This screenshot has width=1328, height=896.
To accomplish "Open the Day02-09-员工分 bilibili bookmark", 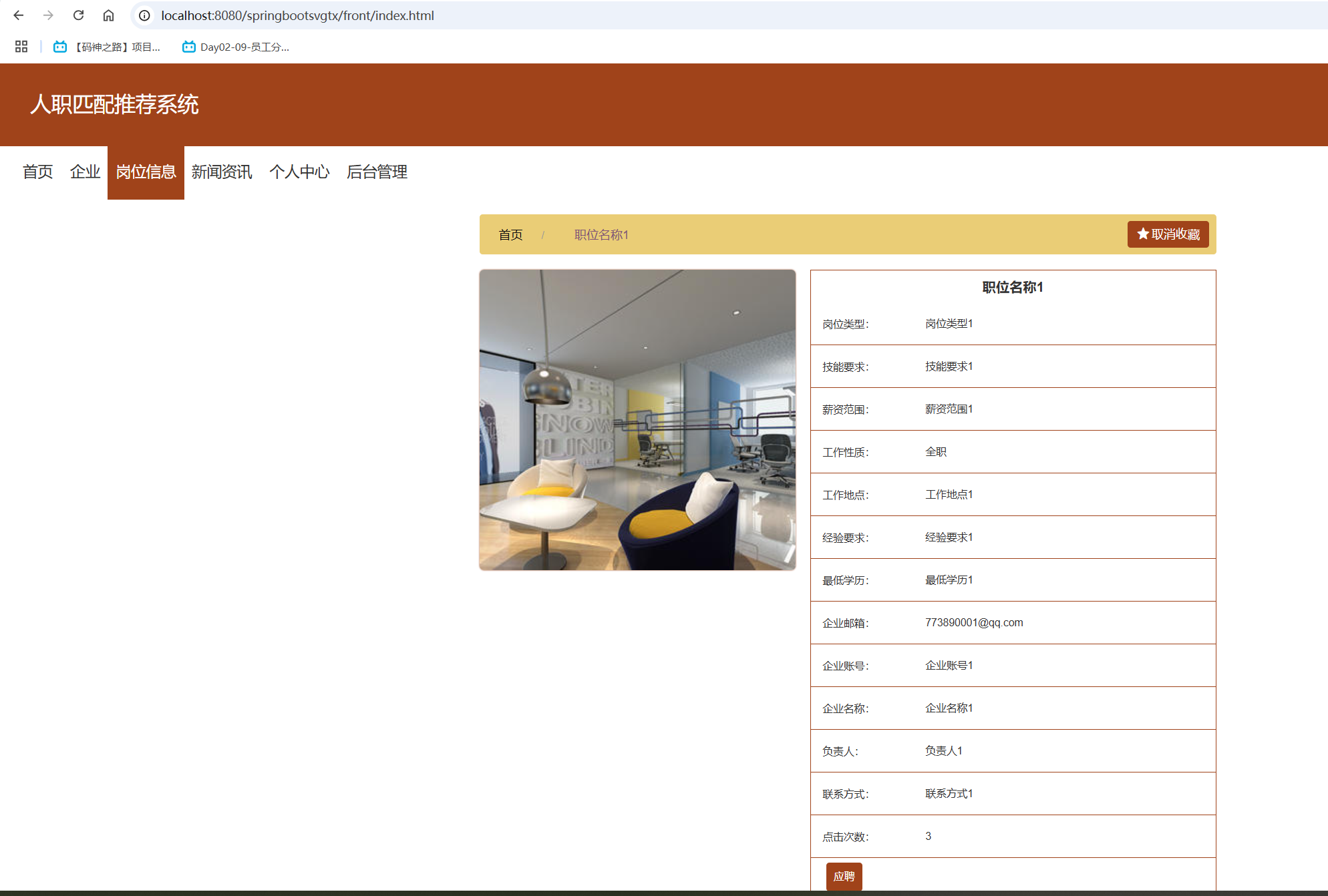I will 237,47.
